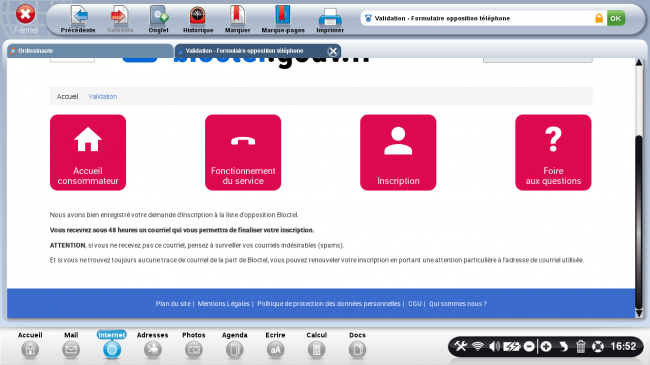Image resolution: width=650 pixels, height=365 pixels.
Task: Select the Internet globe app in dock
Action: (x=112, y=345)
